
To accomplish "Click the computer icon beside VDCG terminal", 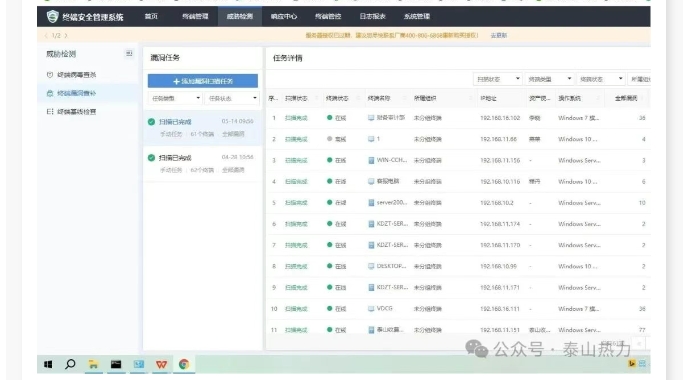I will (371, 309).
